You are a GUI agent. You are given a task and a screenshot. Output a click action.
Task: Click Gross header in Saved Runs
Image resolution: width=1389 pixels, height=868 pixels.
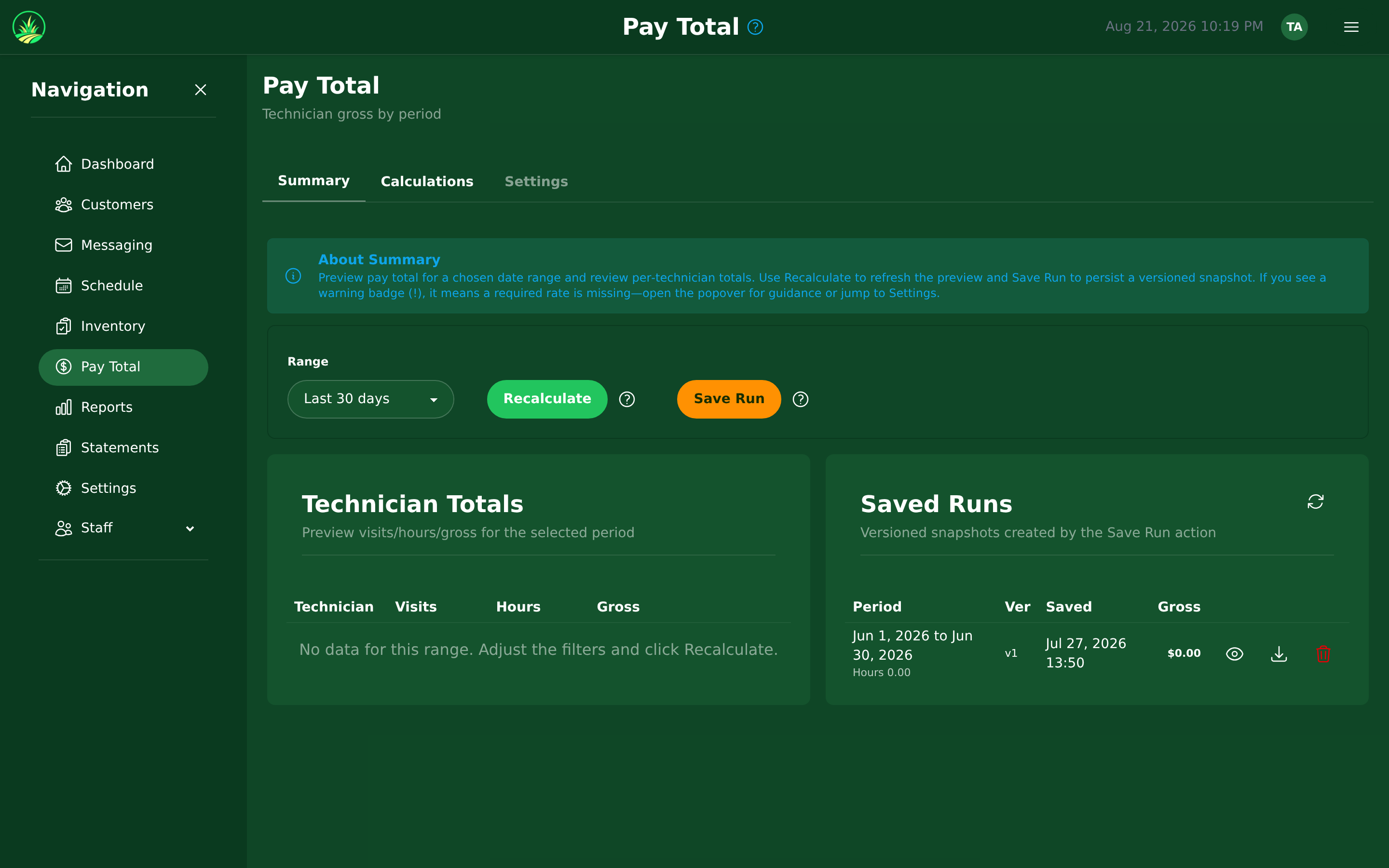pyautogui.click(x=1179, y=607)
